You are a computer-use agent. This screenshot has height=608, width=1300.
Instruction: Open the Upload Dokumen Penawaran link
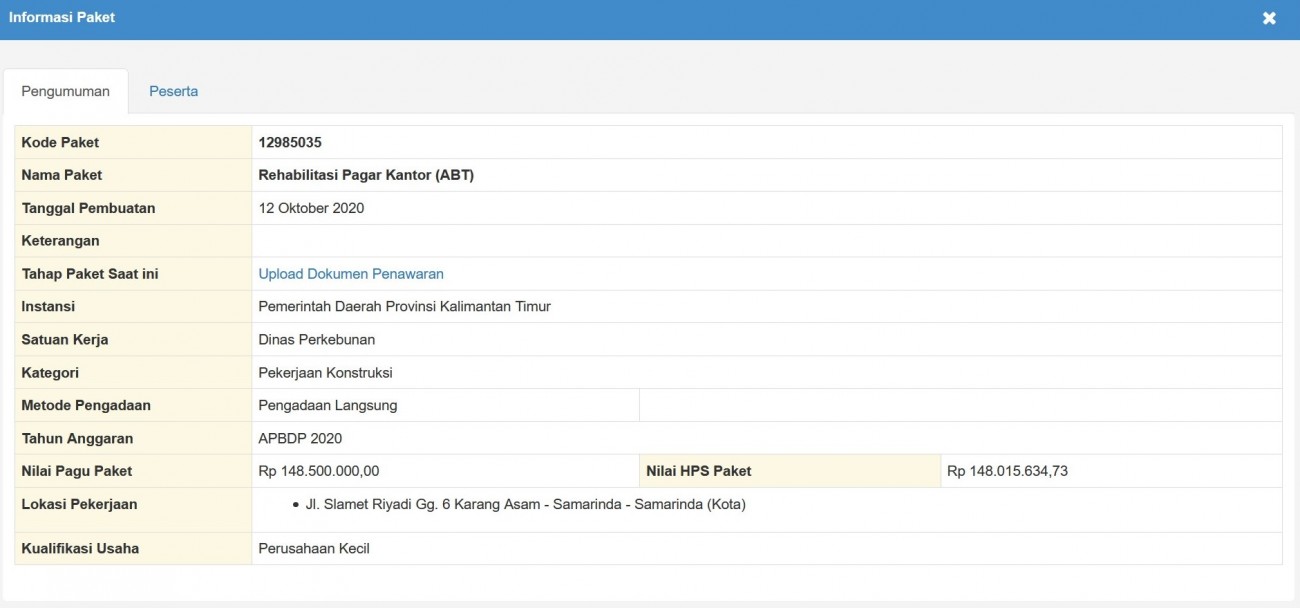click(x=351, y=274)
